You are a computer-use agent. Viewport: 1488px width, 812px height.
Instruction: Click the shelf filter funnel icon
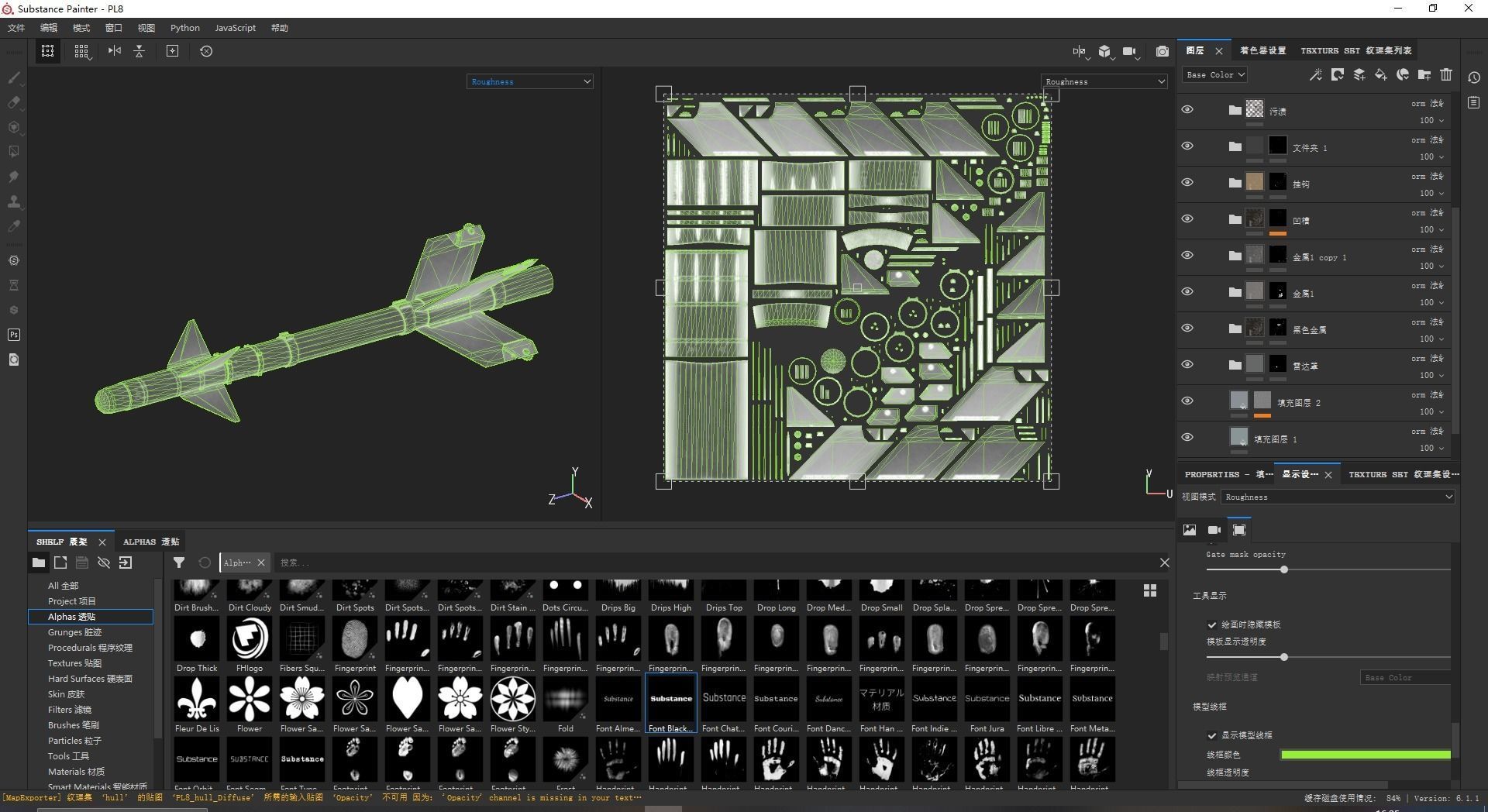coord(179,563)
